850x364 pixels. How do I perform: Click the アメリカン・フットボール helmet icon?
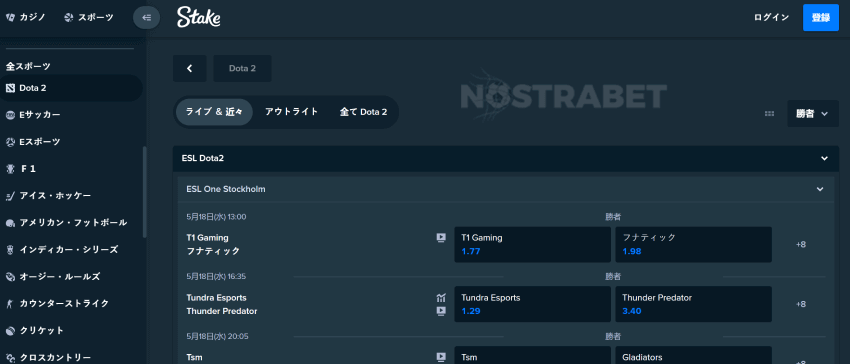click(x=10, y=223)
